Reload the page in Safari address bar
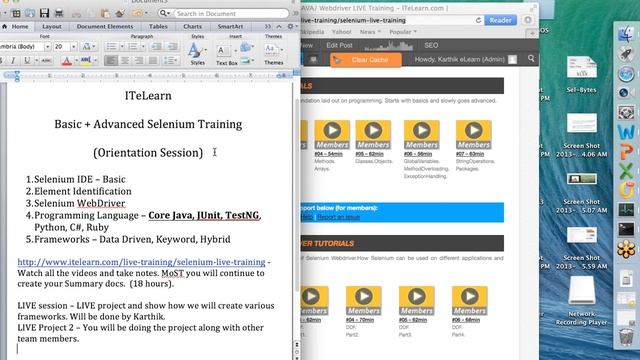Screen dimensions: 640x360 tap(478, 20)
